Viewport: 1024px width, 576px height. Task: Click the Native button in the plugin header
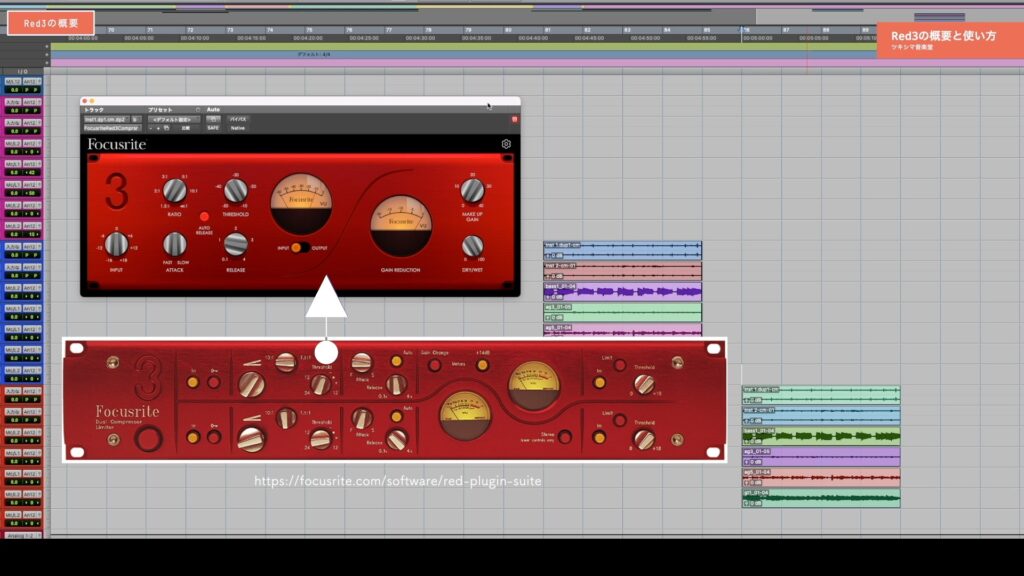238,128
